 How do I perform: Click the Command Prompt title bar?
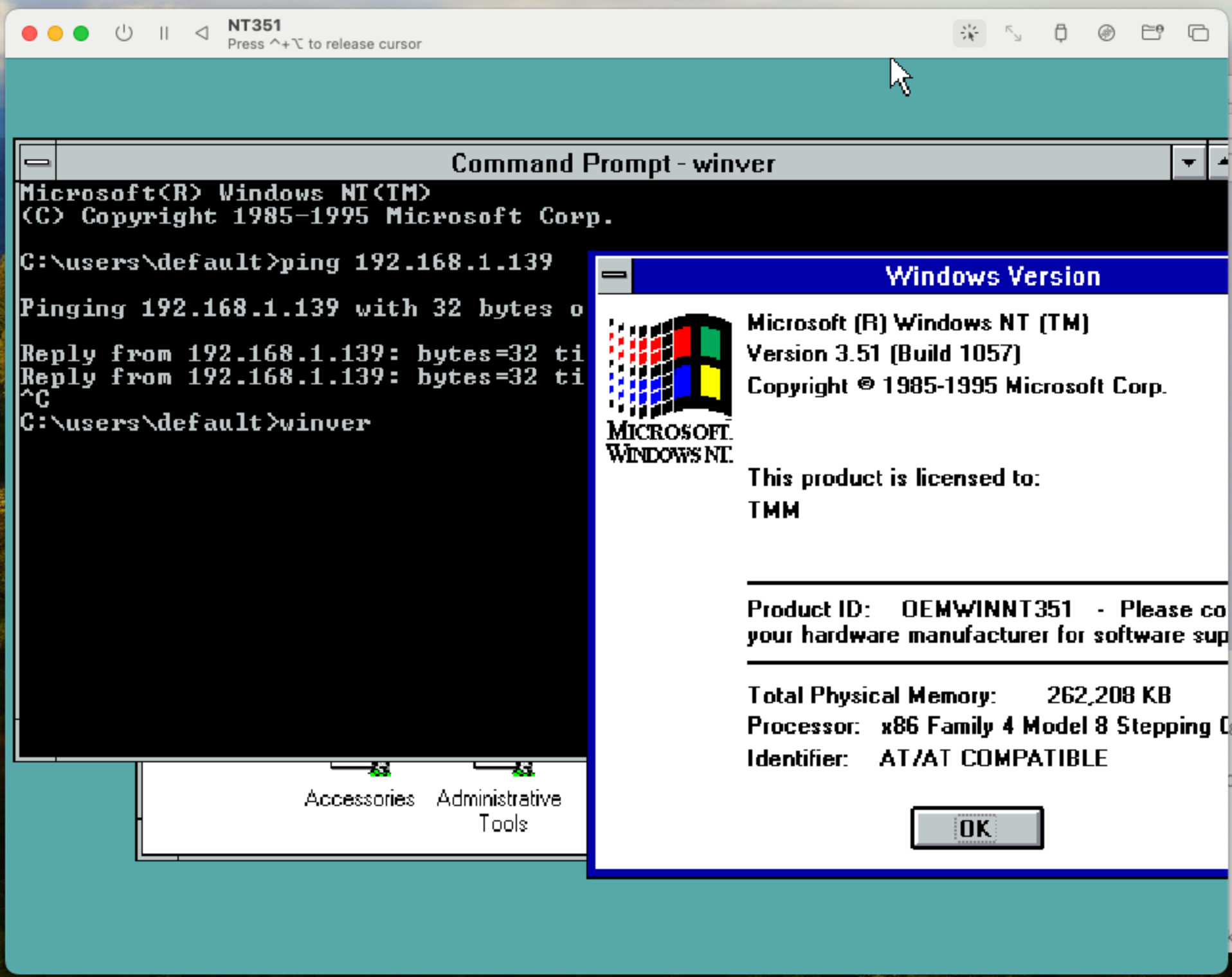pos(612,163)
